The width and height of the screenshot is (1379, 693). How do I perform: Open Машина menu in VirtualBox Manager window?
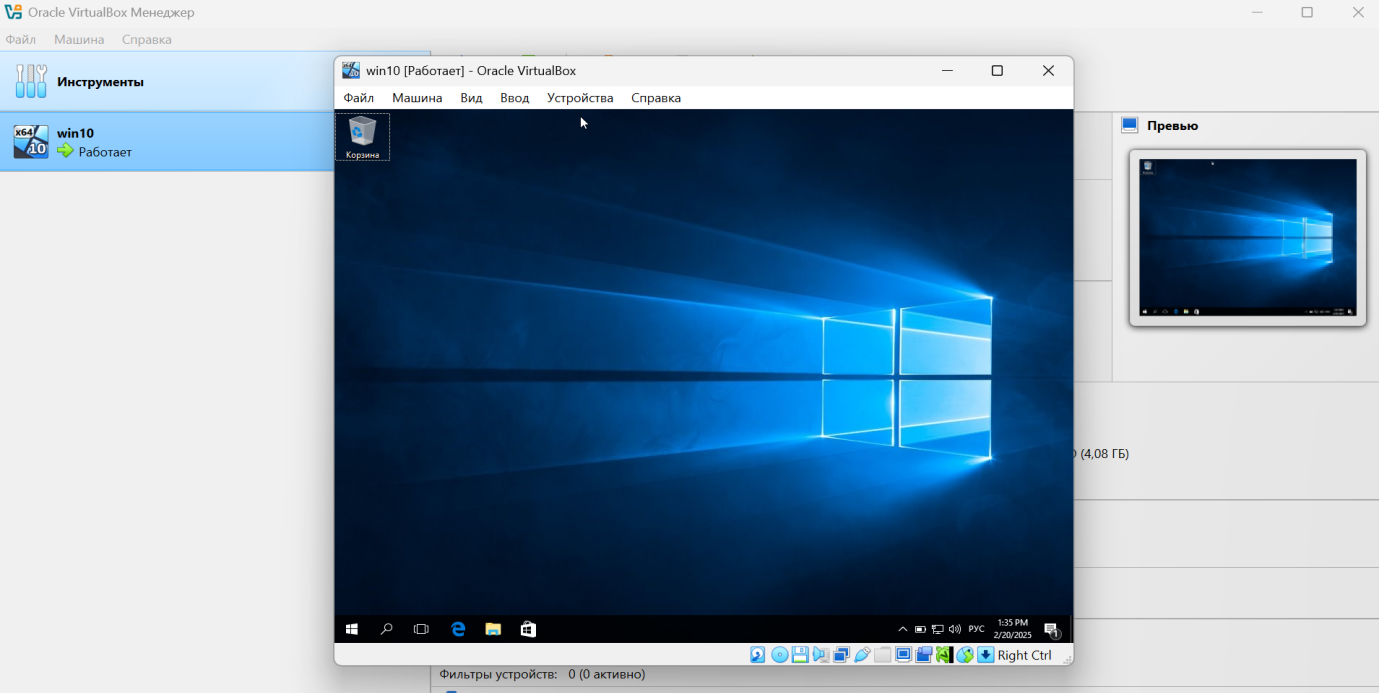[x=79, y=40]
